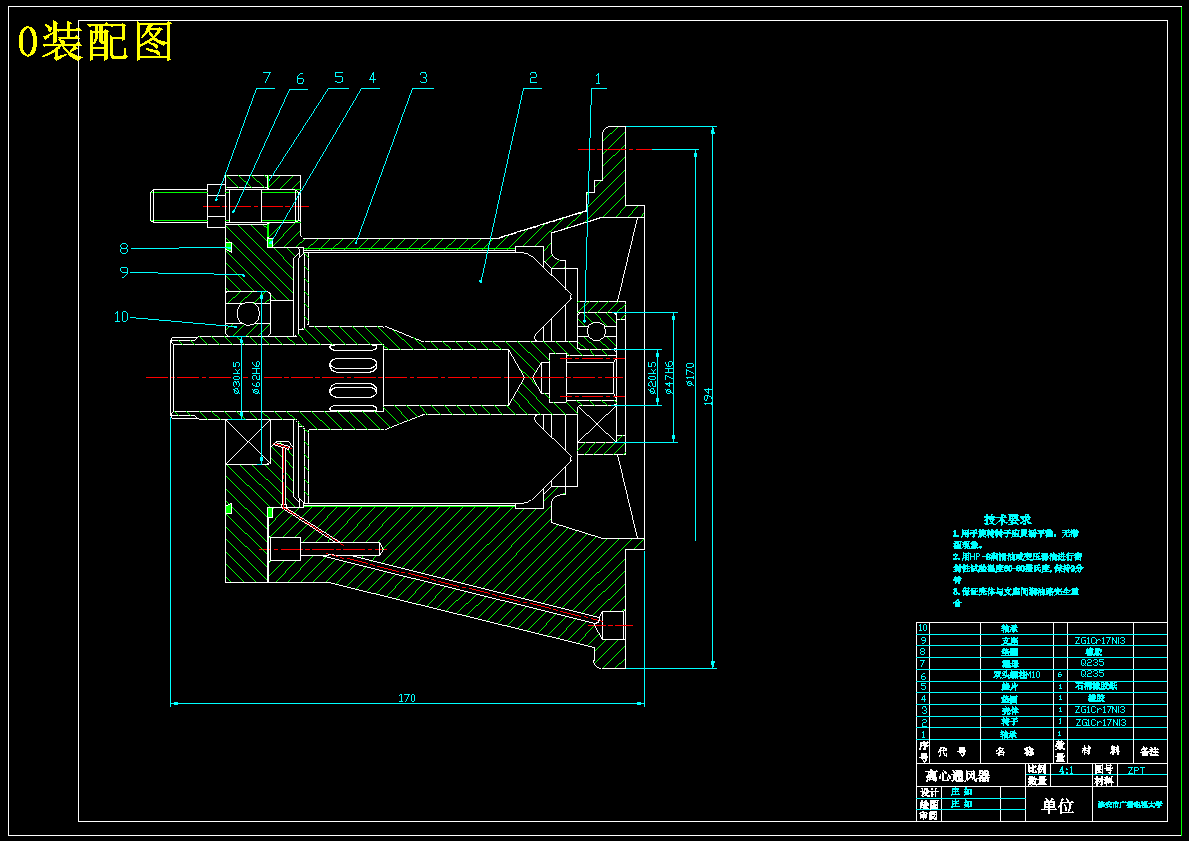Select the ø62H6 bore dimension text
The image size is (1189, 841).
click(x=256, y=378)
